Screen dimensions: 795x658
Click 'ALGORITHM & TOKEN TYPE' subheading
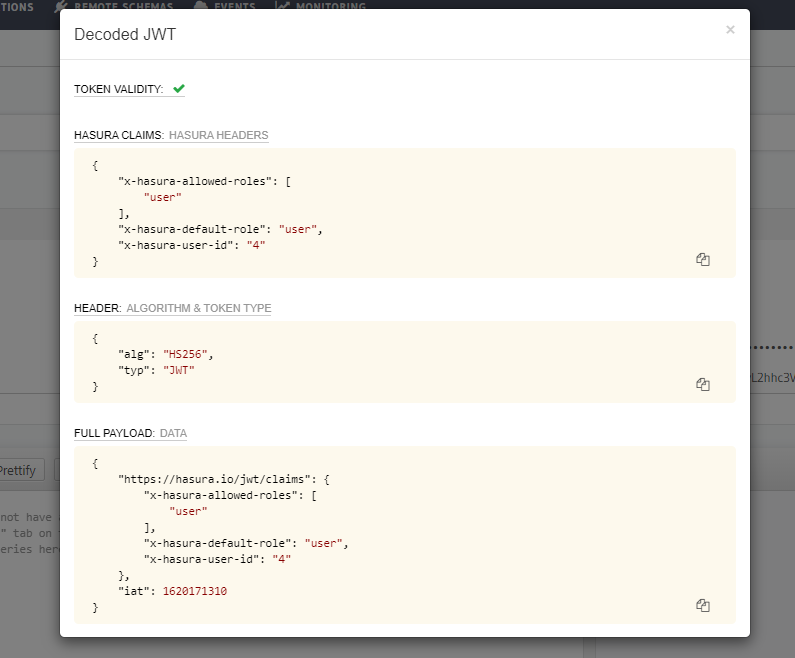(199, 308)
